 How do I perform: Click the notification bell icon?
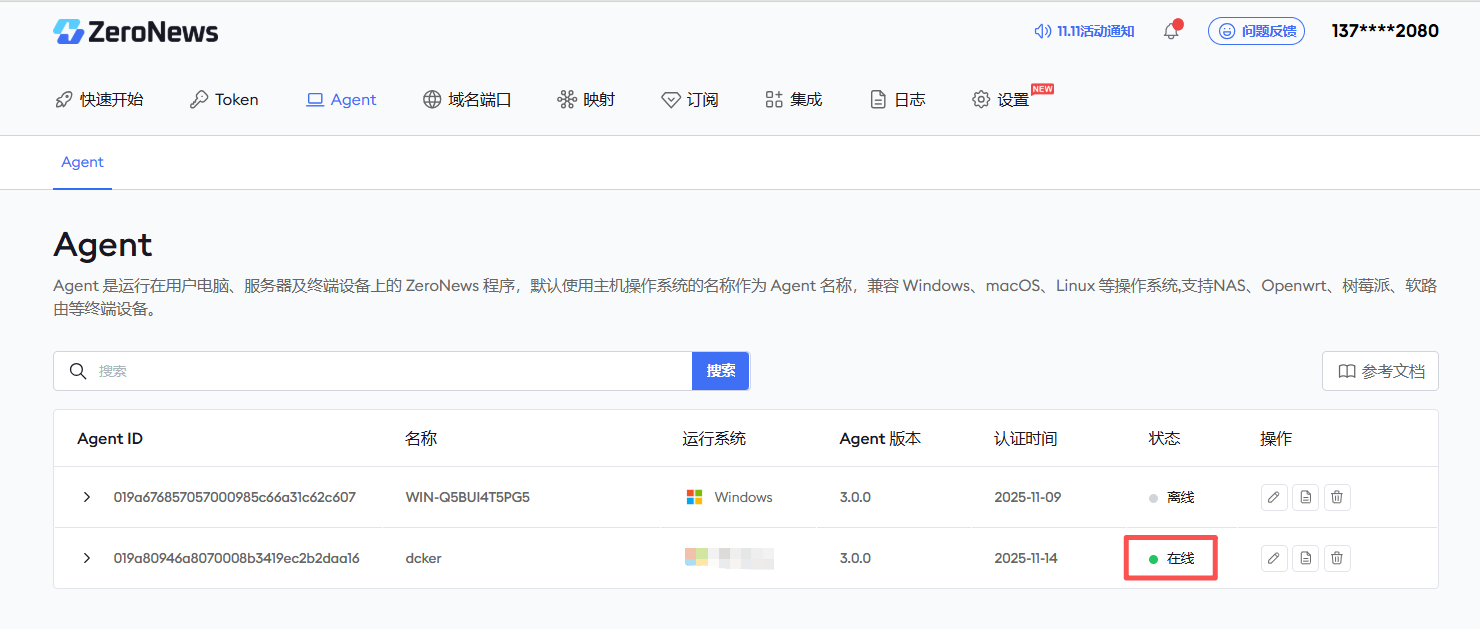pyautogui.click(x=1171, y=32)
